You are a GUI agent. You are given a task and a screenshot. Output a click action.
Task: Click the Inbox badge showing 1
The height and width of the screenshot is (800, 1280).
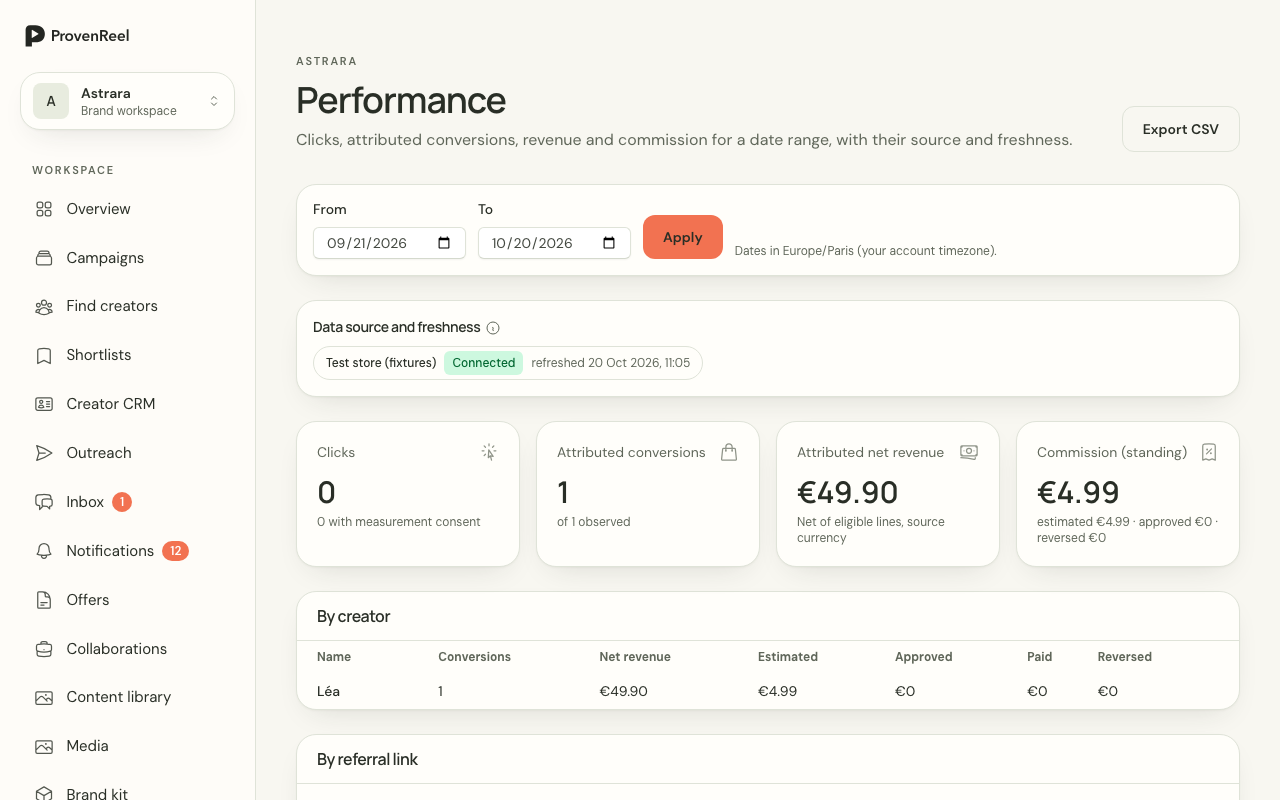[122, 502]
